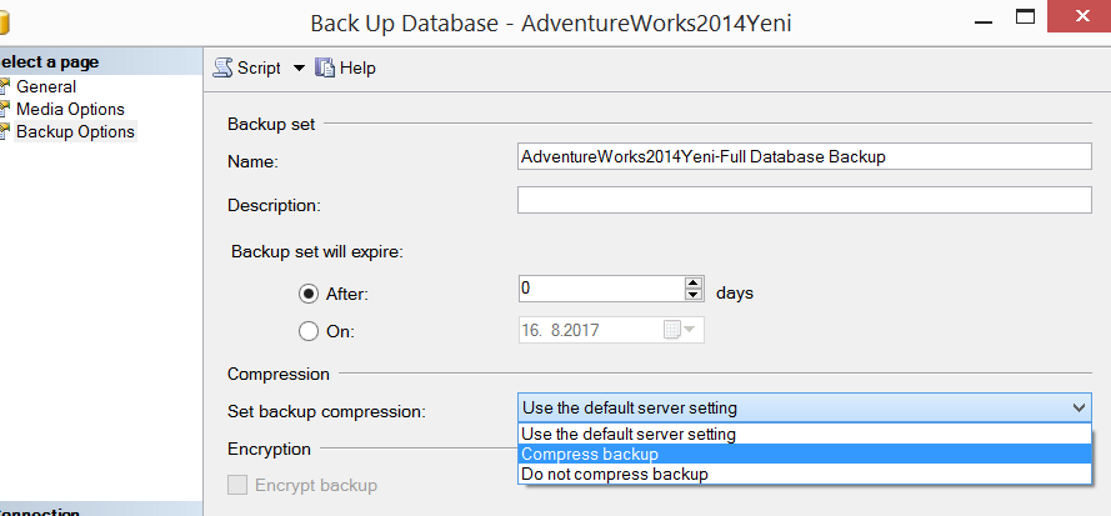Viewport: 1111px width, 516px height.
Task: Select the On date radio button
Action: tap(308, 331)
